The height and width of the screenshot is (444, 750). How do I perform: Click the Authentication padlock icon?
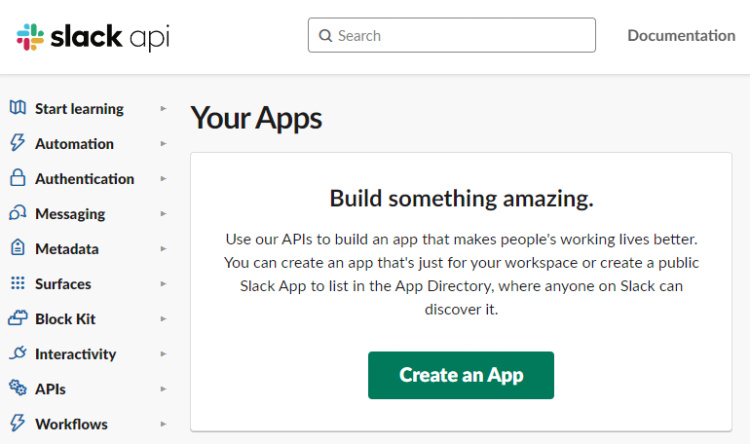17,178
